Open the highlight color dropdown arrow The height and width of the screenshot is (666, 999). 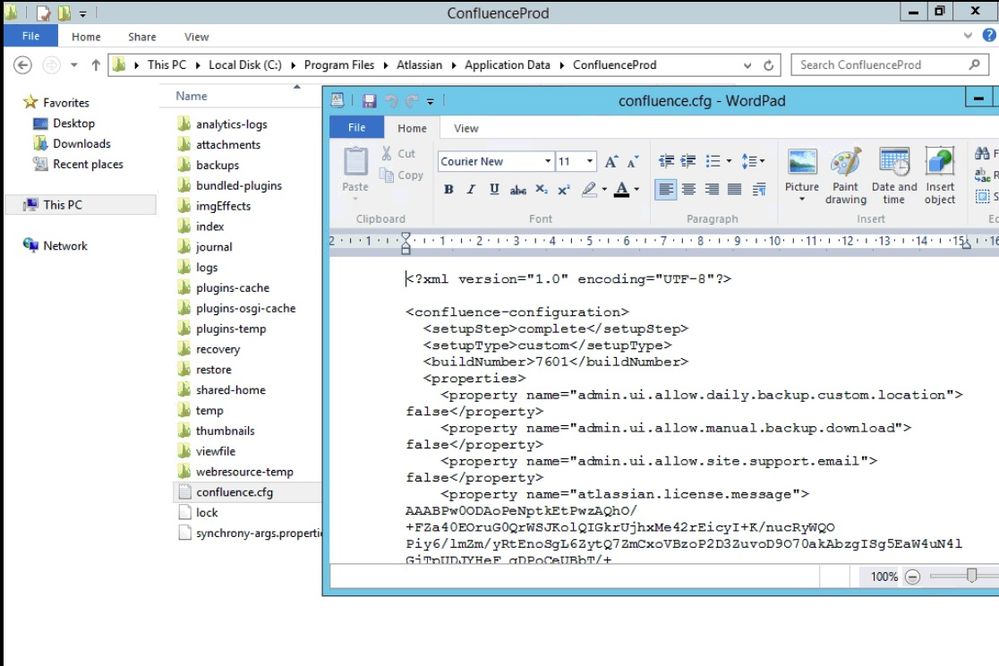point(604,189)
